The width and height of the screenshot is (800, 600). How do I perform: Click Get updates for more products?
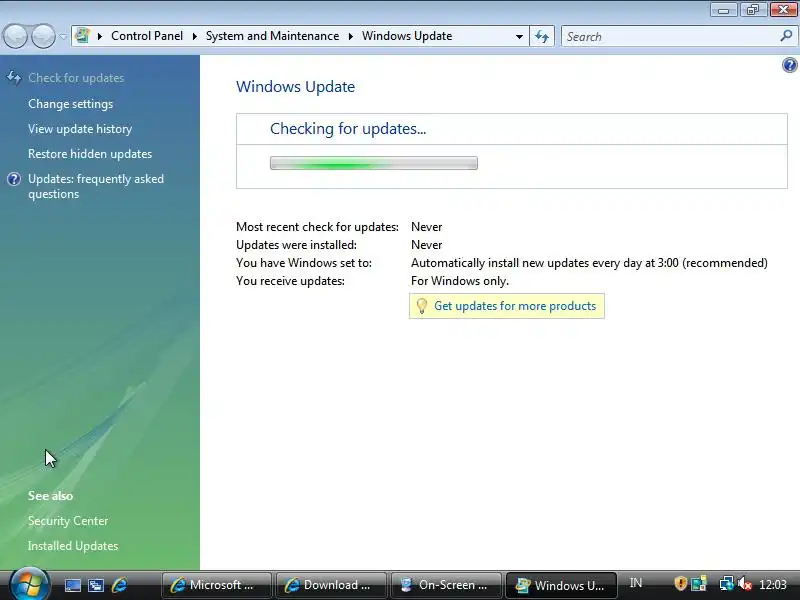point(515,306)
